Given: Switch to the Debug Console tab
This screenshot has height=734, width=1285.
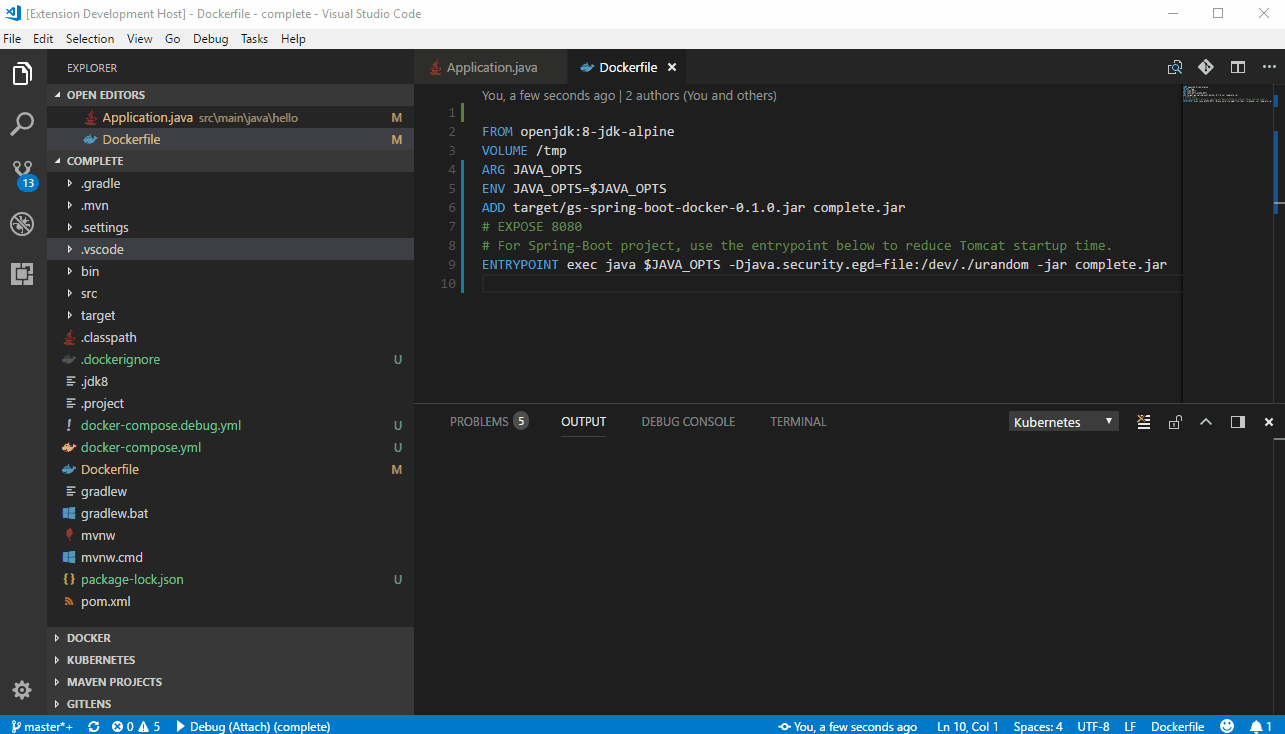Looking at the screenshot, I should (688, 422).
